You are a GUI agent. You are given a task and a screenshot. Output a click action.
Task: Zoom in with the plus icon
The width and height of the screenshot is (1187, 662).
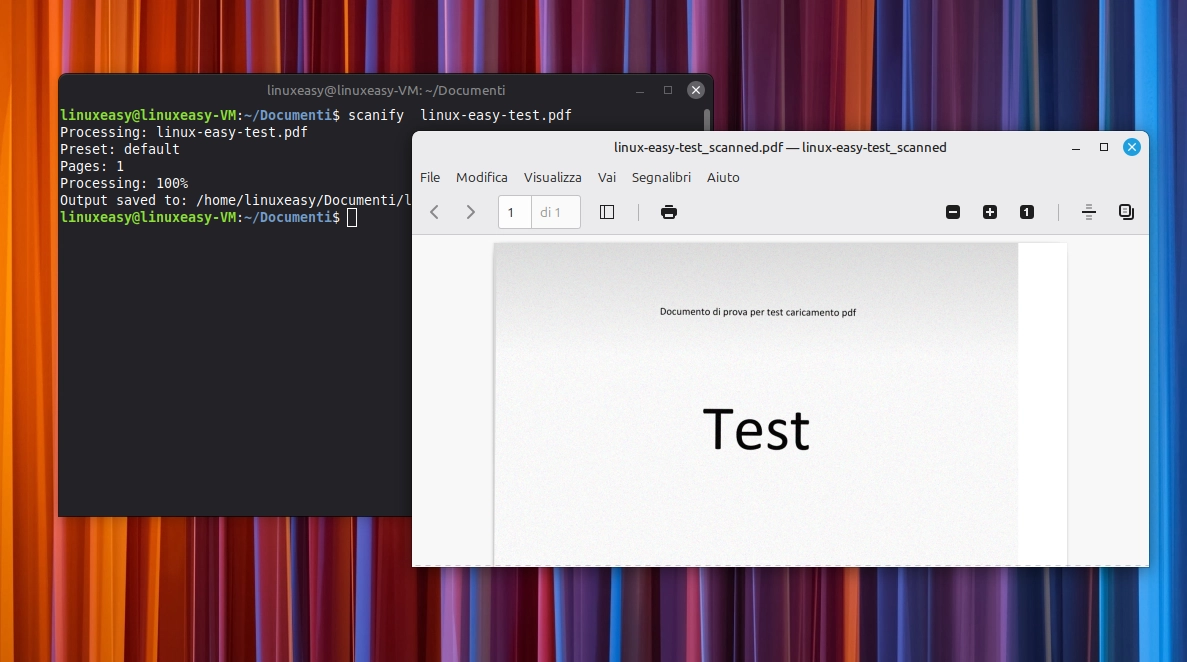[990, 212]
